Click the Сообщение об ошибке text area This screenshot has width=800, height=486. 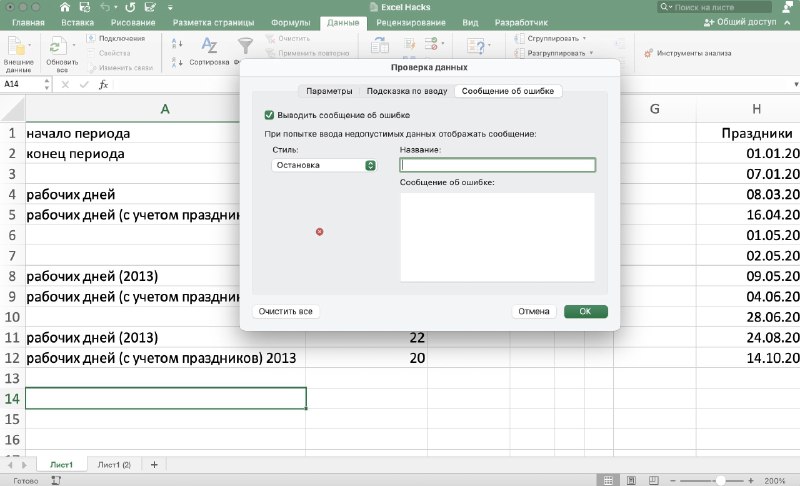pos(497,237)
